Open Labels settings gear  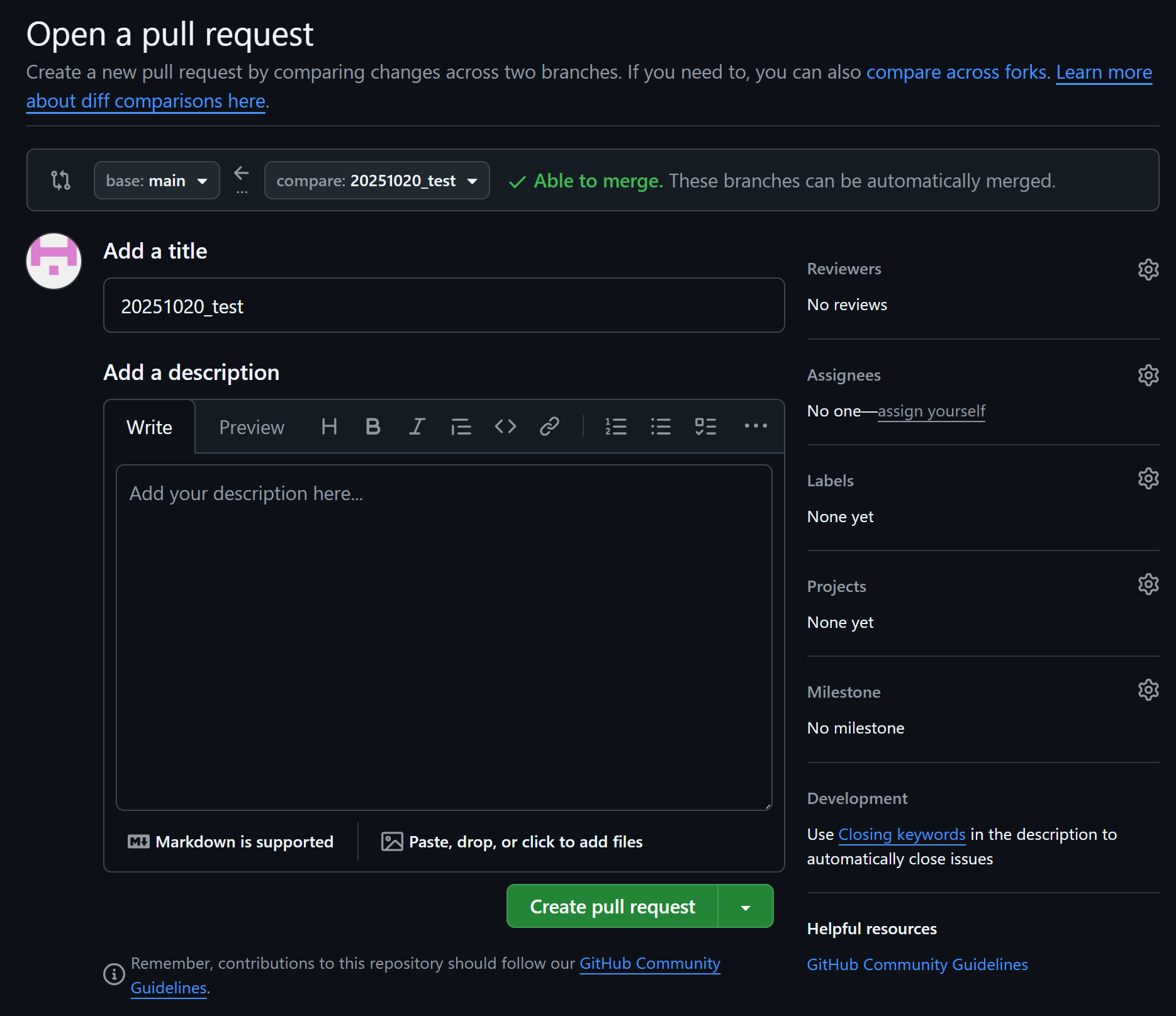click(x=1148, y=479)
